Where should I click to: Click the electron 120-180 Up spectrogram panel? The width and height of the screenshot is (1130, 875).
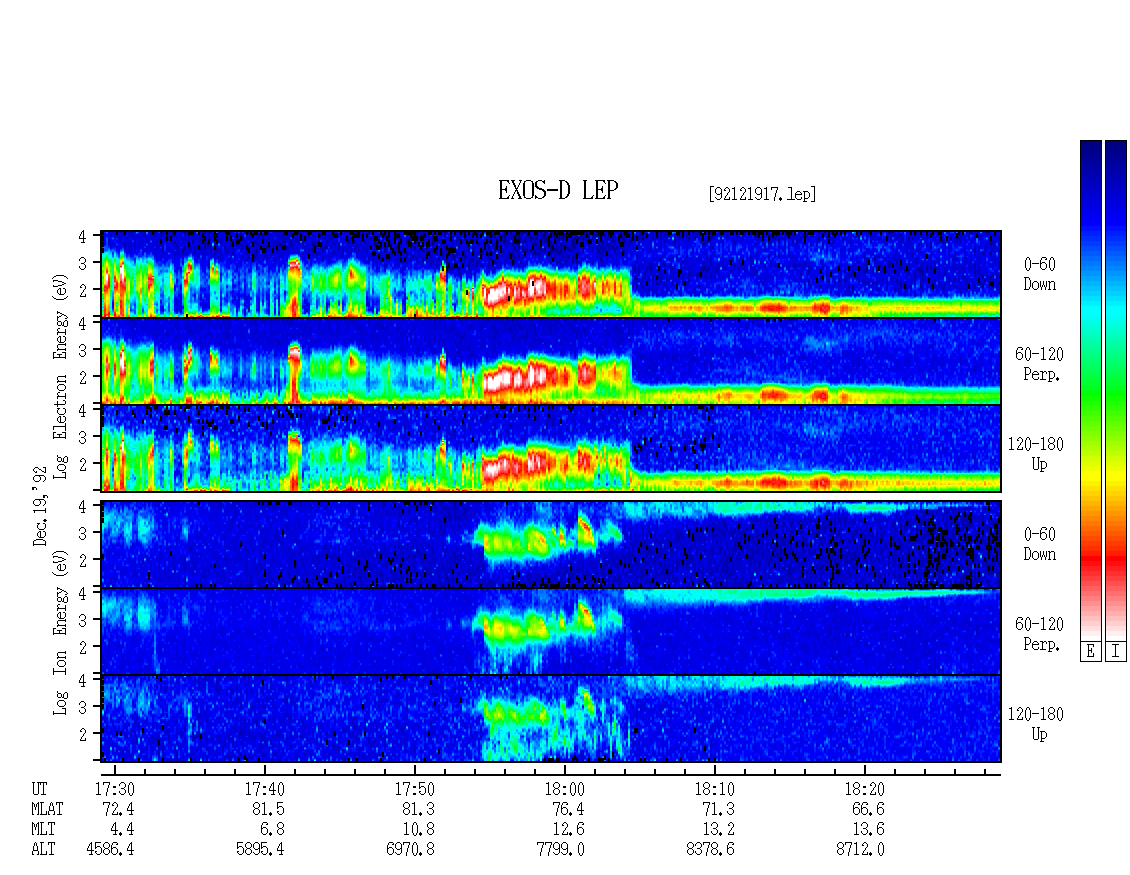point(551,448)
